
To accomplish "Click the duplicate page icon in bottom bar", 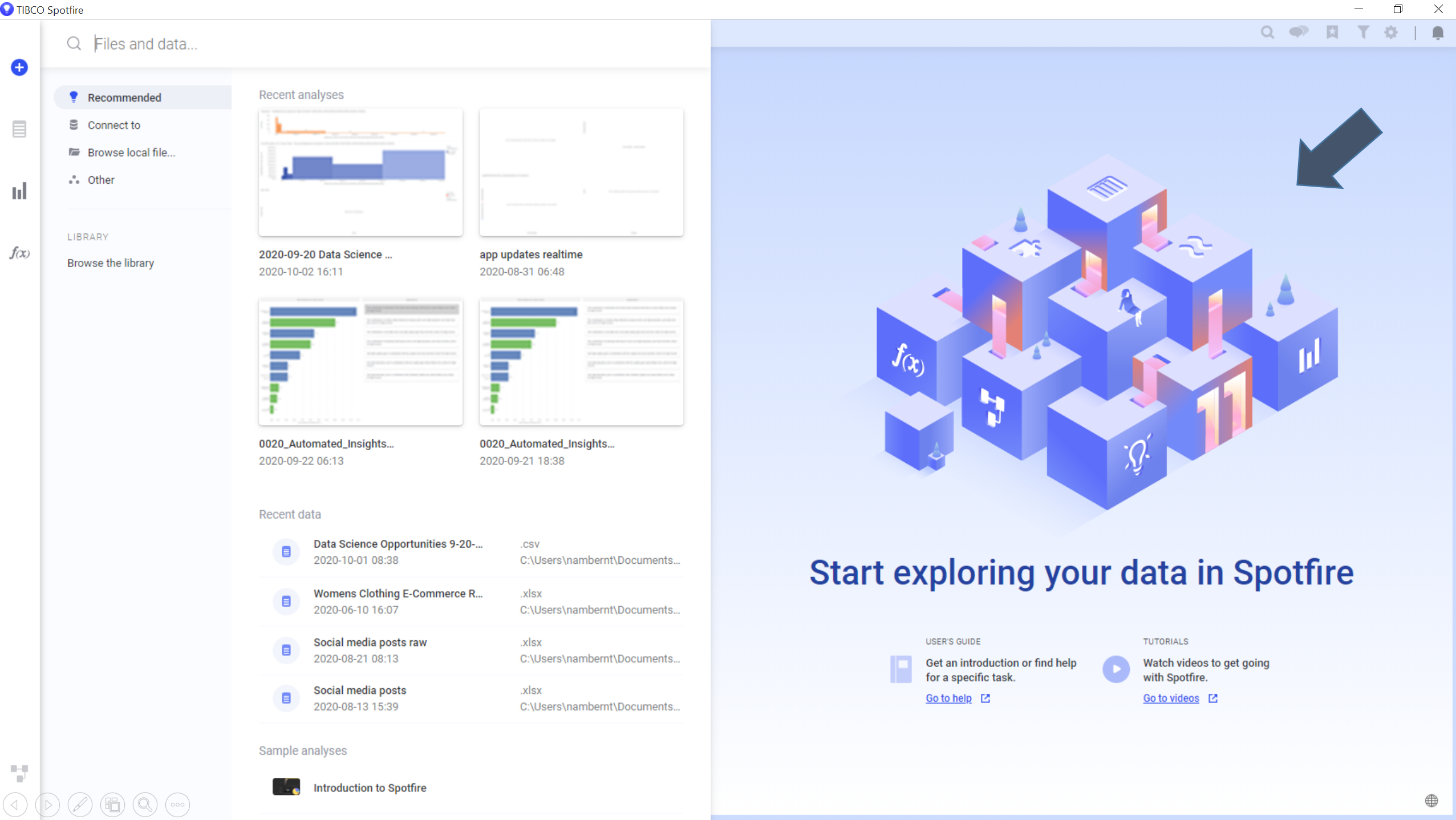I will pyautogui.click(x=113, y=805).
